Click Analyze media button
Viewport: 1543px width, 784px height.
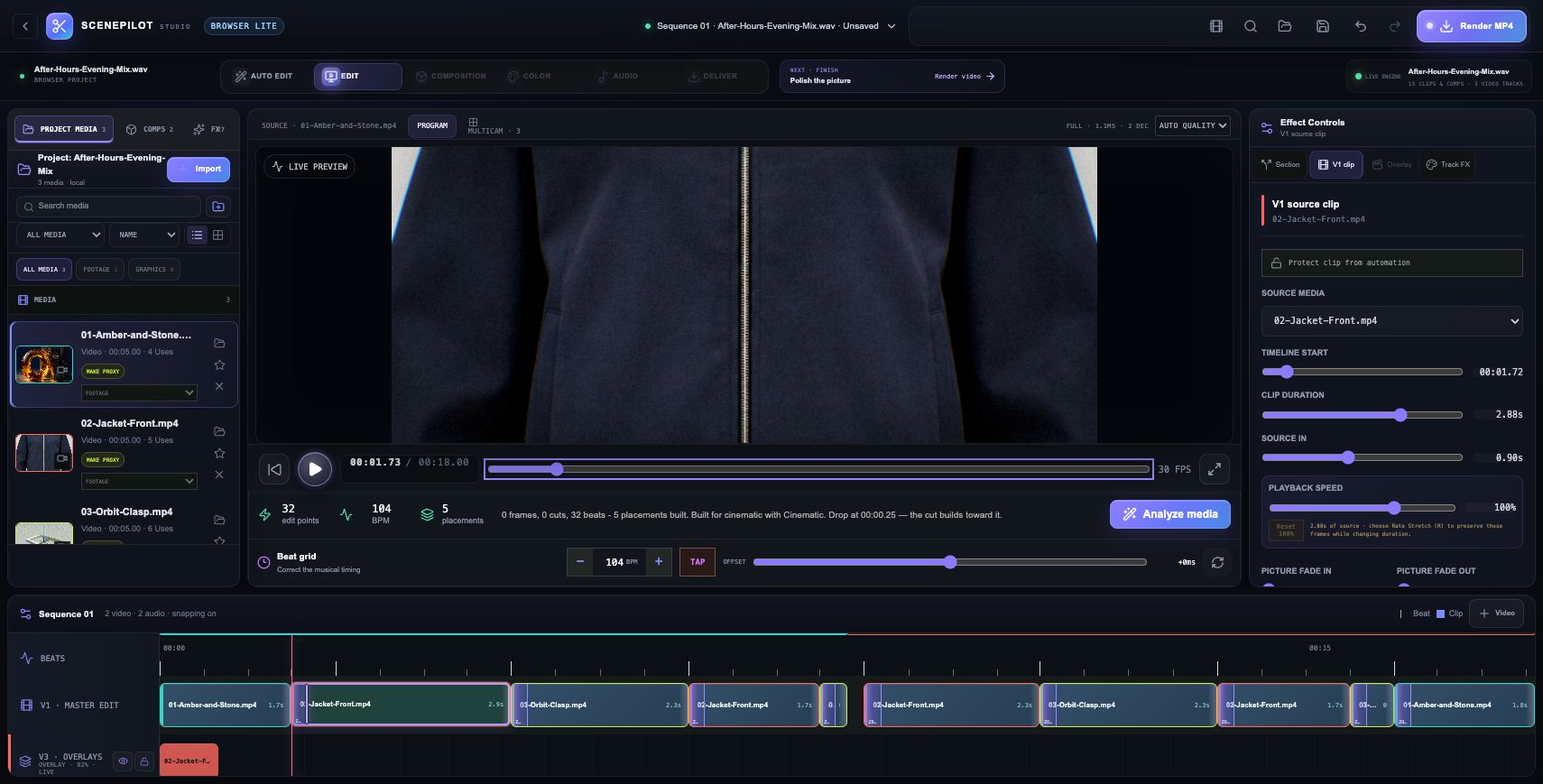click(1169, 514)
